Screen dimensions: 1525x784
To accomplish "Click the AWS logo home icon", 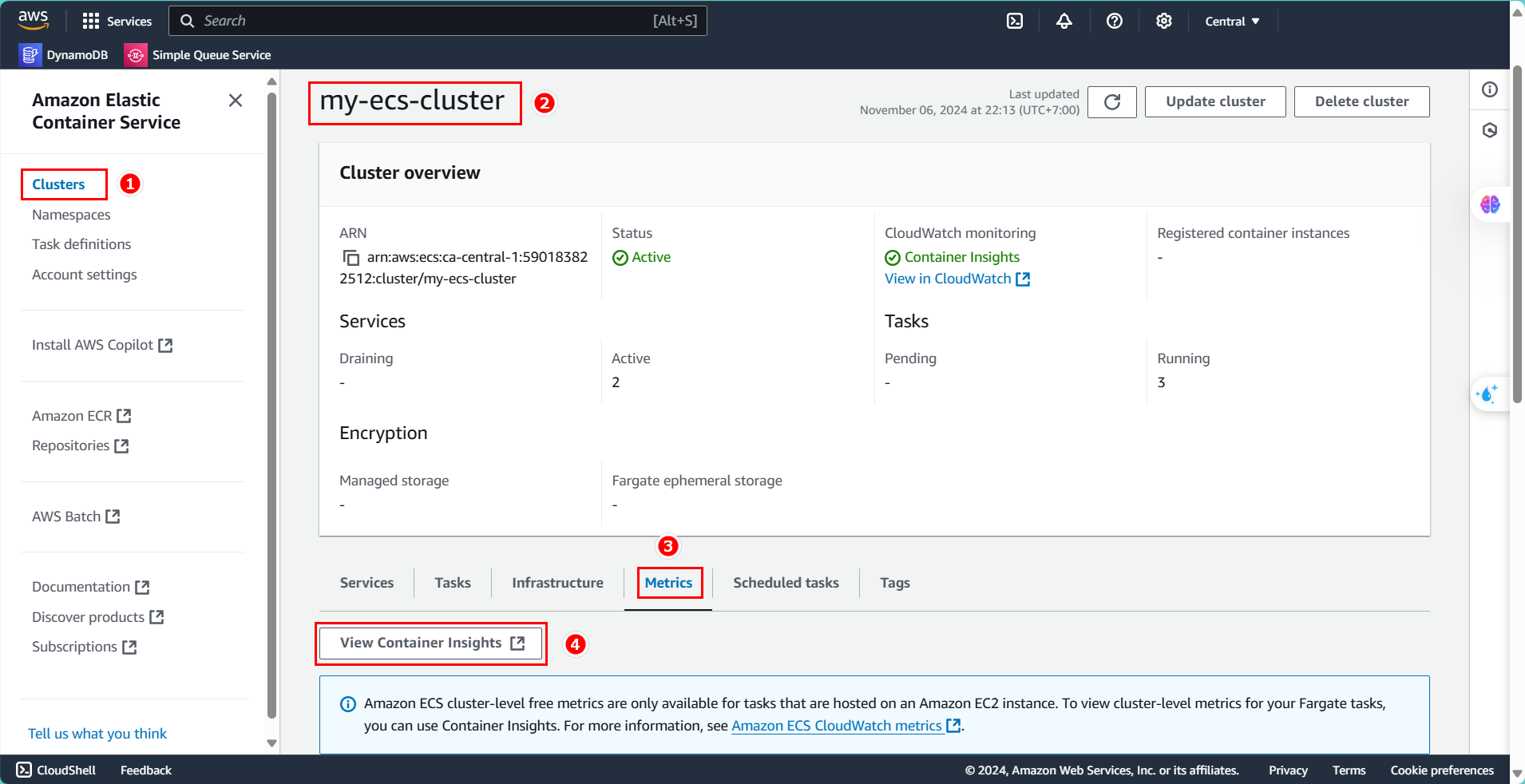I will pos(33,20).
